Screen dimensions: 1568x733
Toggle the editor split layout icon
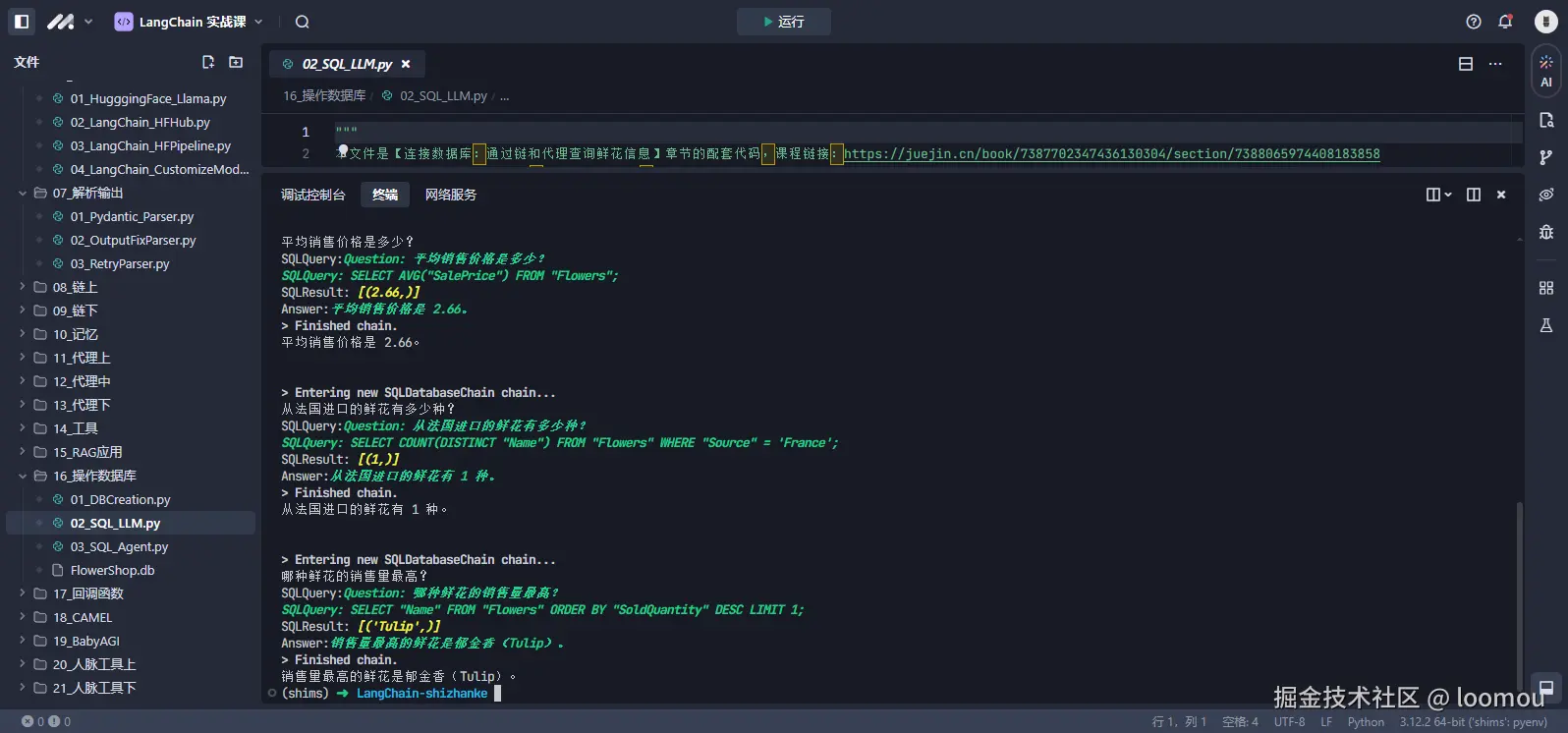(1466, 64)
